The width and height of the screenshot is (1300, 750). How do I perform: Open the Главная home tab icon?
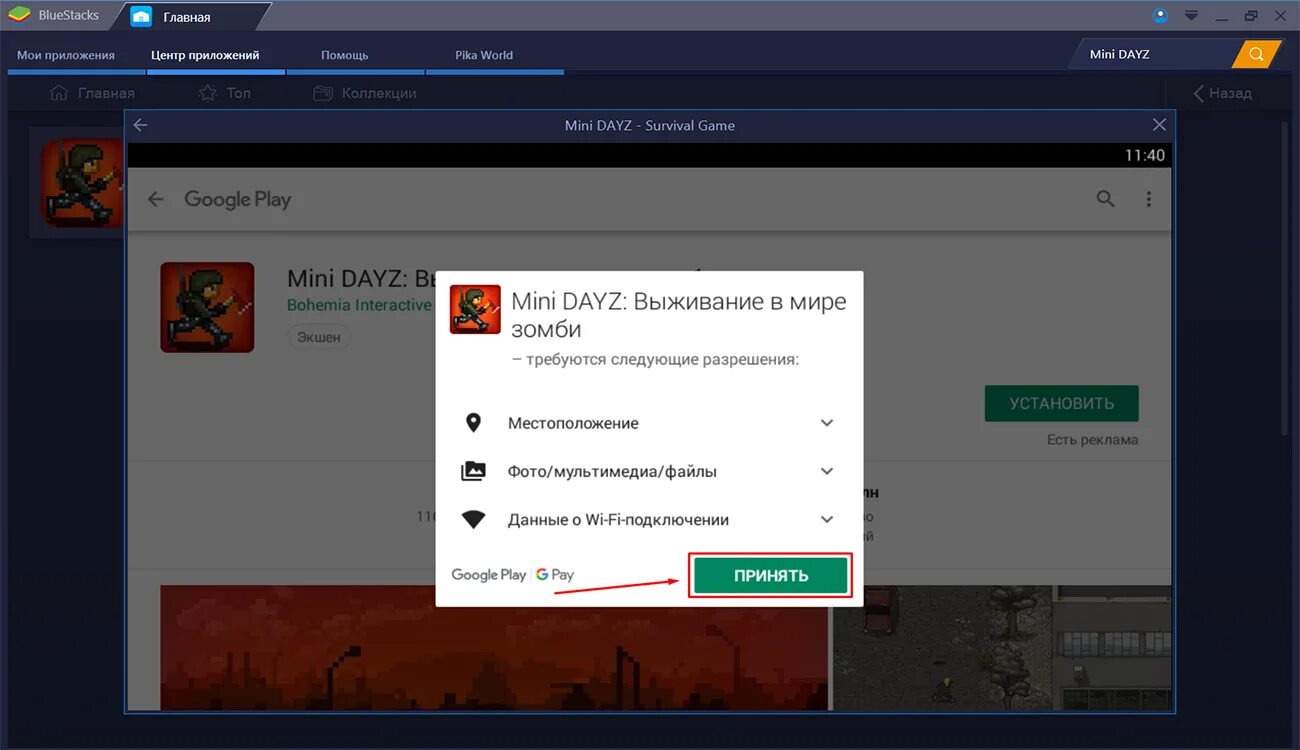pos(141,16)
